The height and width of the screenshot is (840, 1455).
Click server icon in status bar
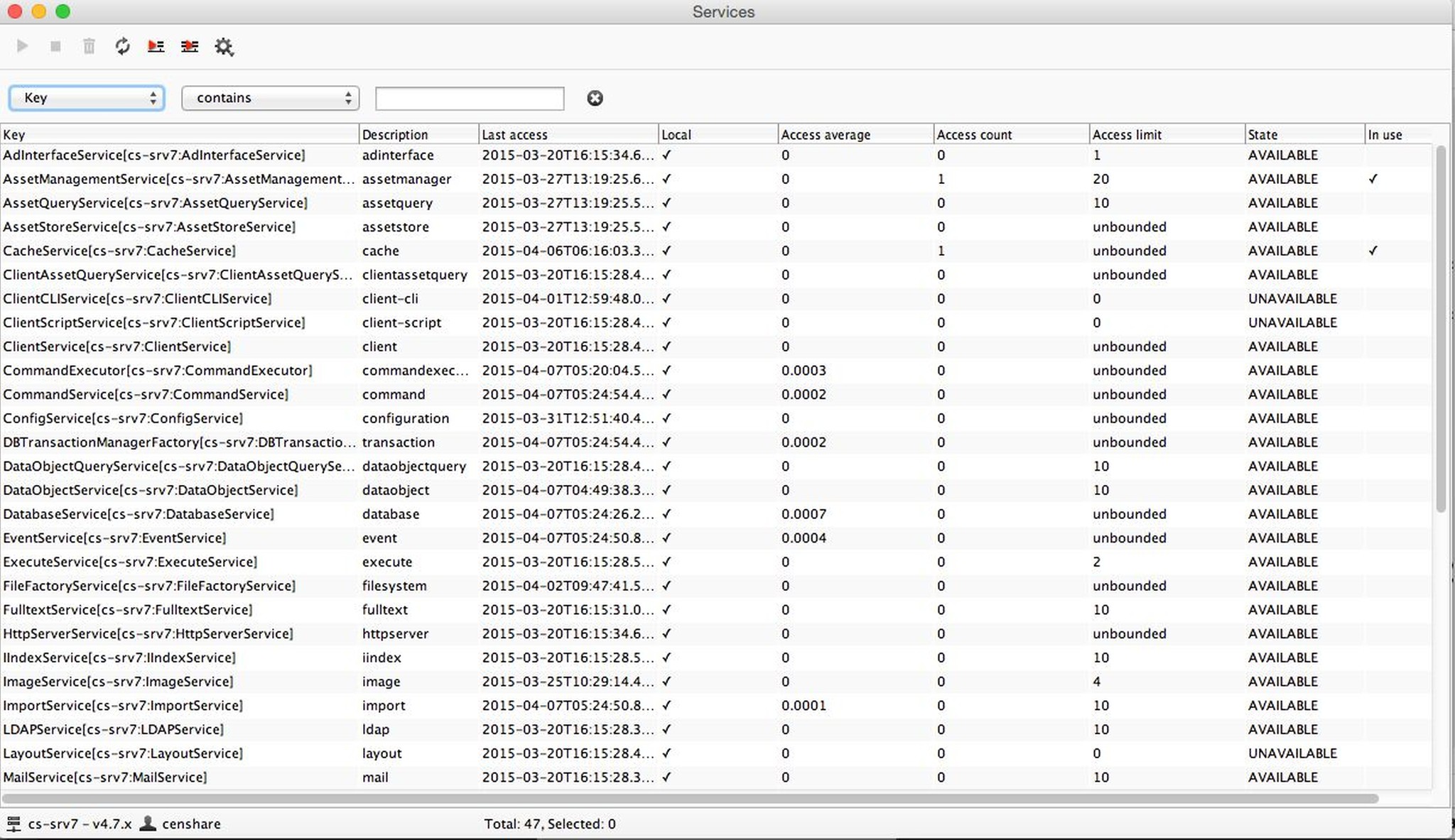(13, 824)
